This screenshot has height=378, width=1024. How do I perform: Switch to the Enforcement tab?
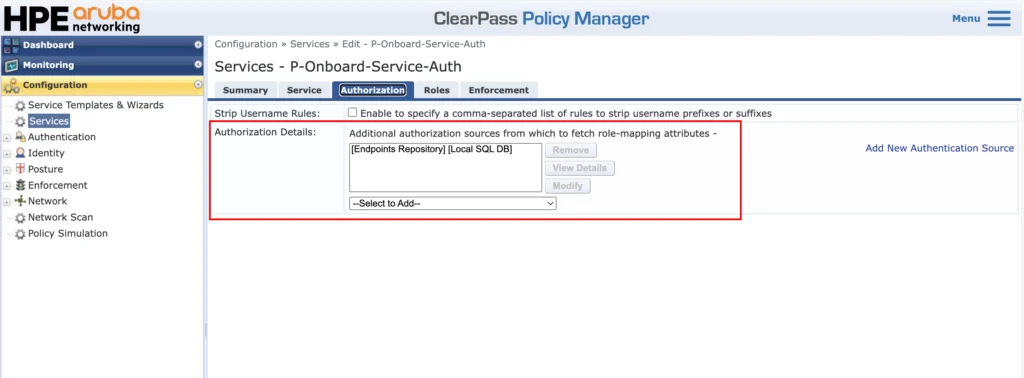499,90
